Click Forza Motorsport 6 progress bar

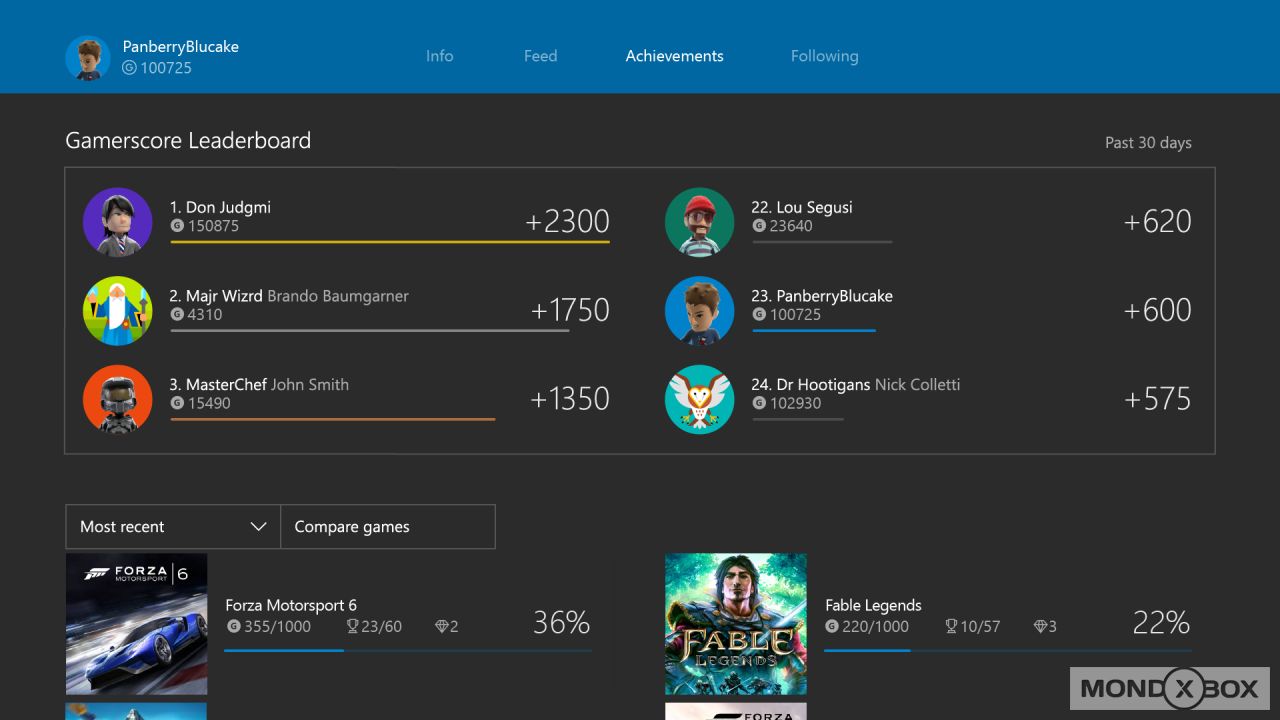[407, 650]
